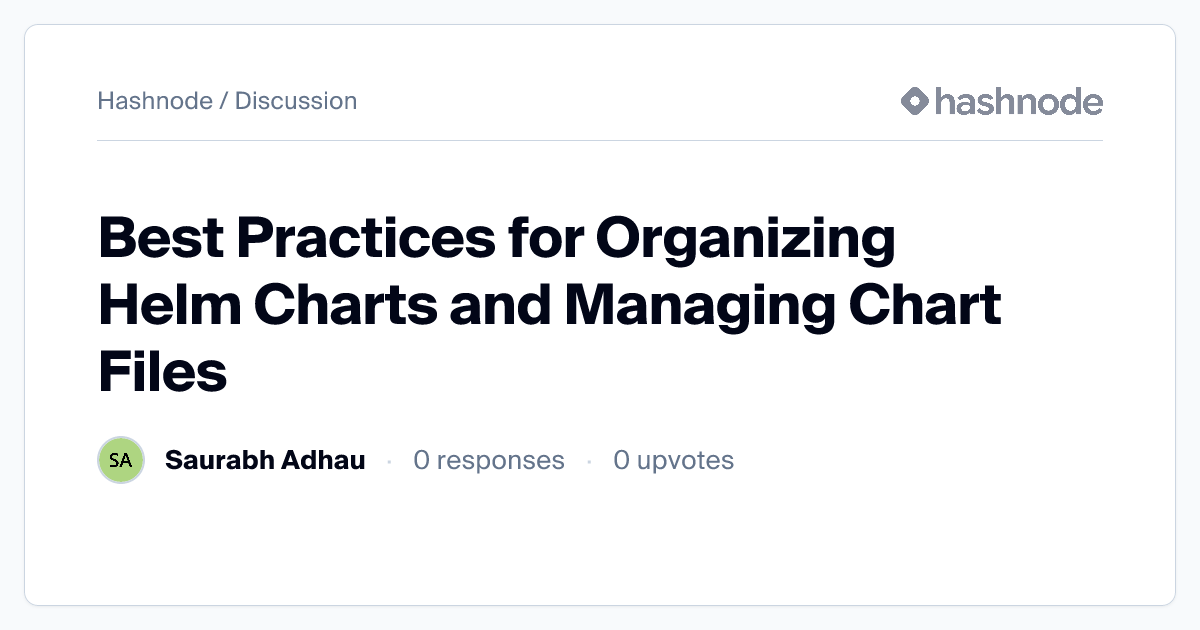Click the slash separator in the breadcrumb
The width and height of the screenshot is (1200, 630).
[224, 101]
